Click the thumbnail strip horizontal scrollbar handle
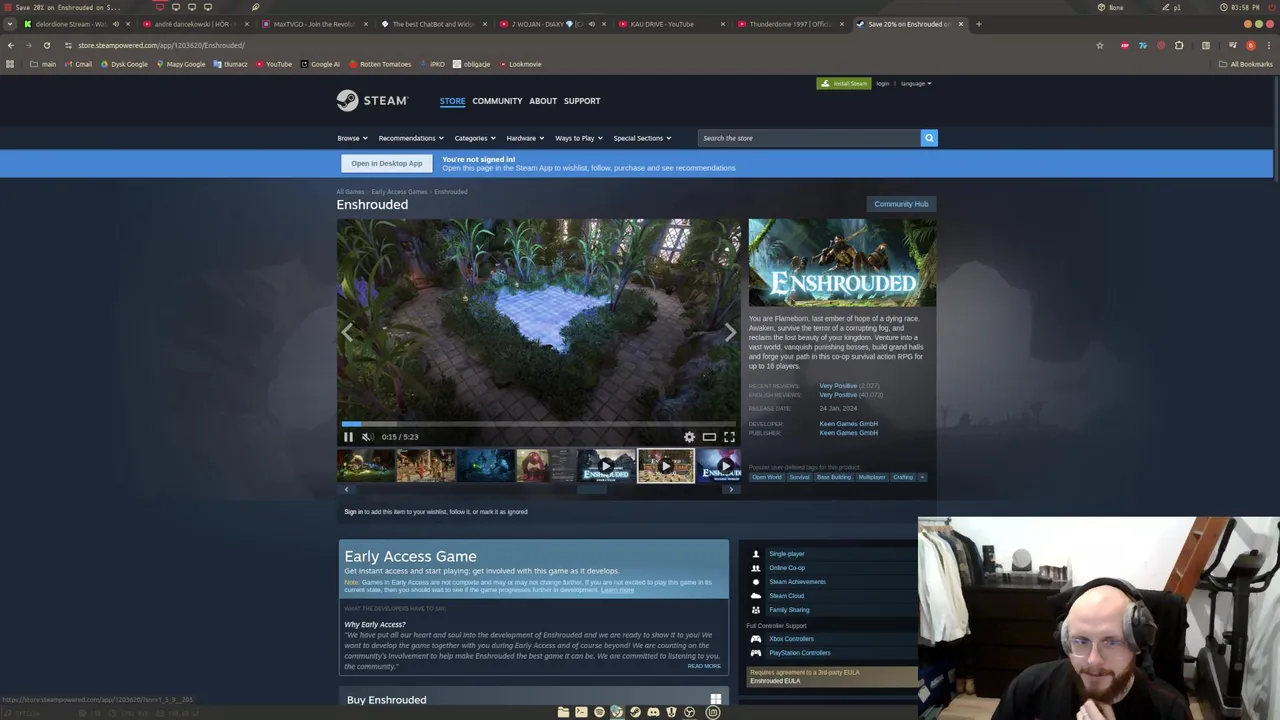1280x720 pixels. 592,489
